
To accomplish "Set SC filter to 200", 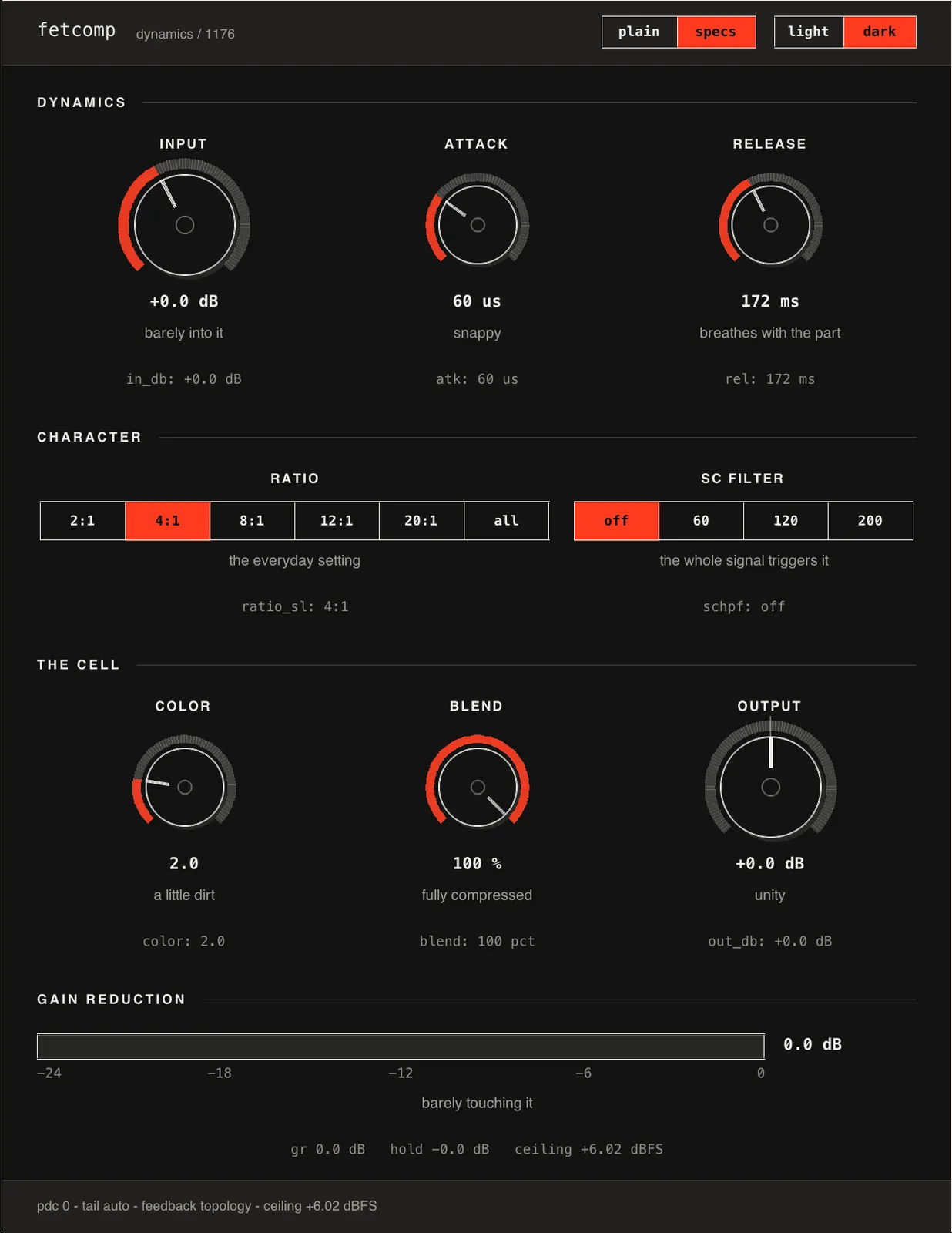I will pyautogui.click(x=870, y=521).
